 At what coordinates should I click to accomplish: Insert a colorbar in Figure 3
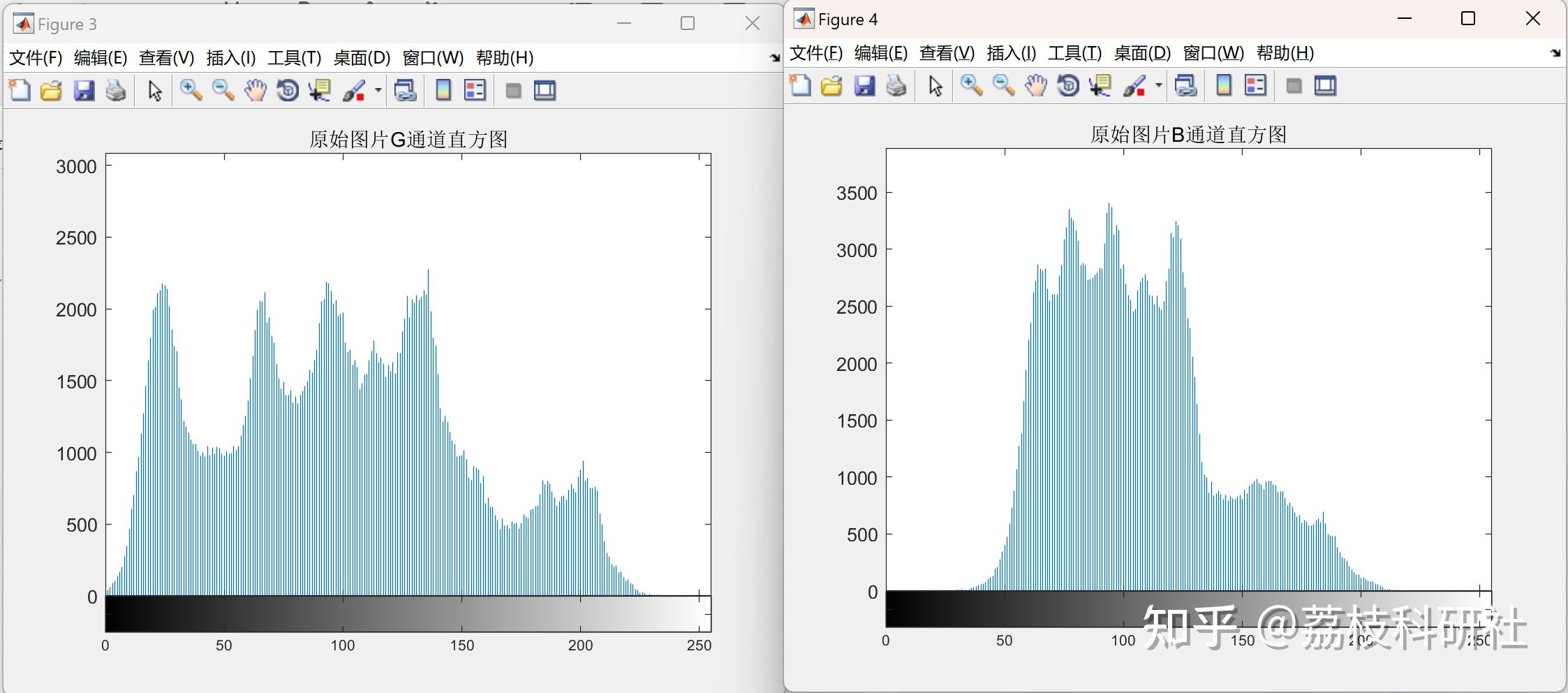[x=443, y=90]
